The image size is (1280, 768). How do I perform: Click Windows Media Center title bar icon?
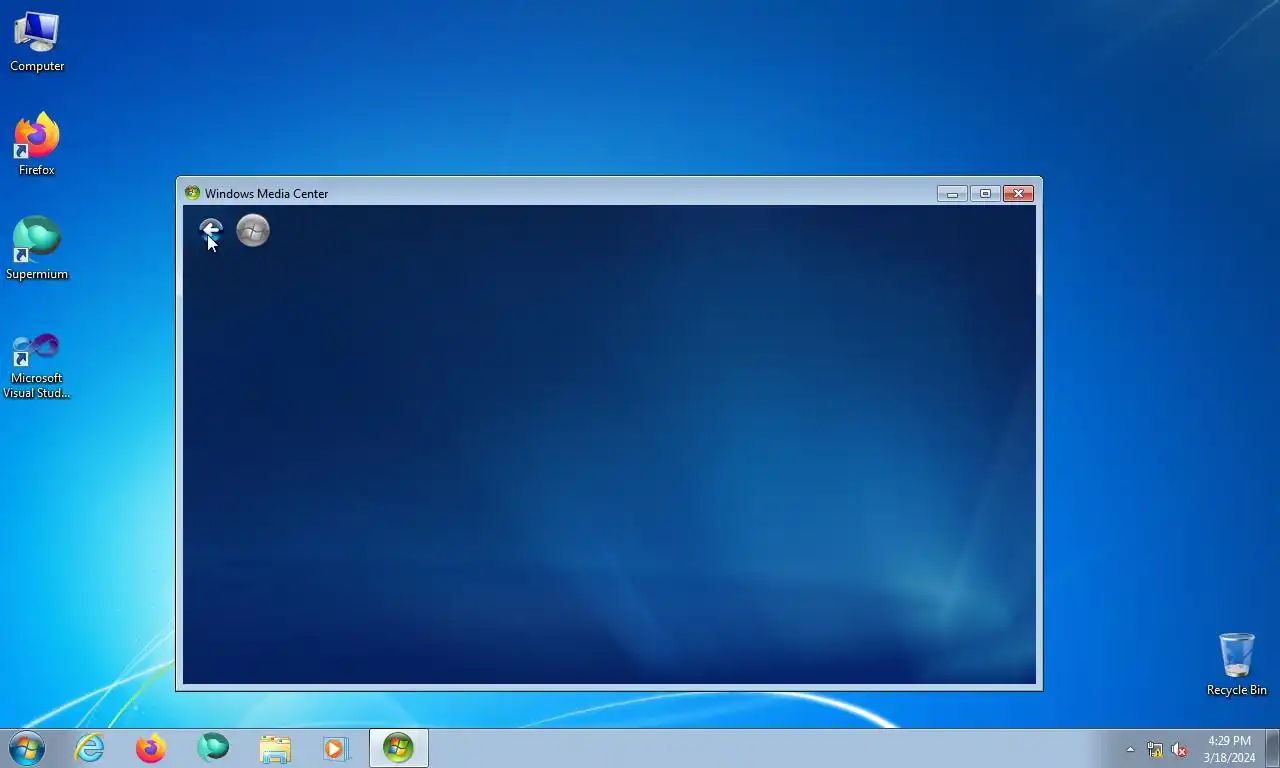coord(193,193)
